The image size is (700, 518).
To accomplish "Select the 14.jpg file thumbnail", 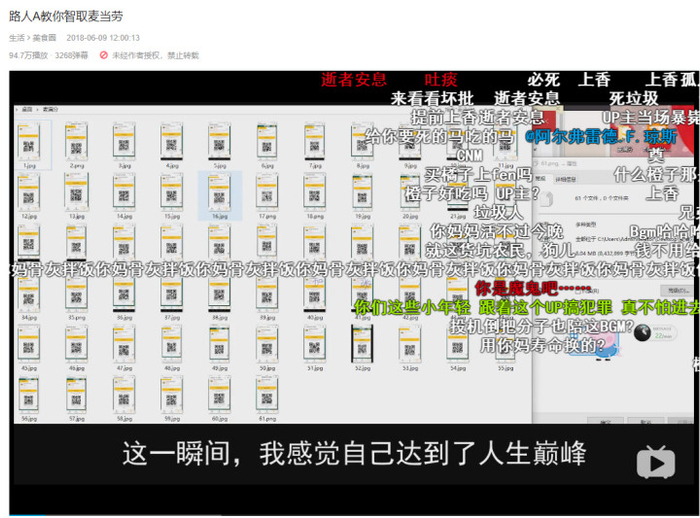I will tap(124, 194).
